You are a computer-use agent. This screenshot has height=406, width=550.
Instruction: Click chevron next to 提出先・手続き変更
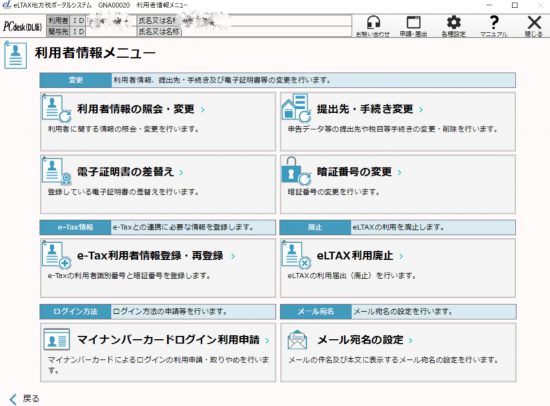coord(421,109)
